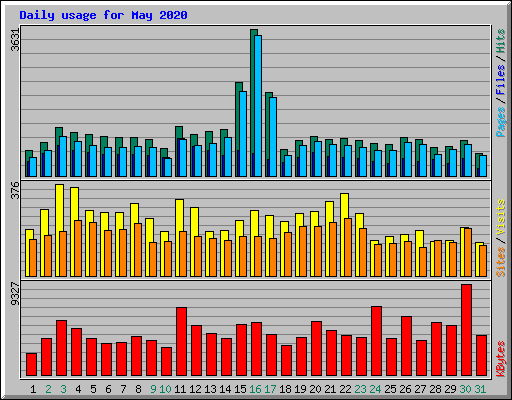Click the chart title 'Daily usage for May 2020'
Image resolution: width=512 pixels, height=400 pixels.
(103, 15)
